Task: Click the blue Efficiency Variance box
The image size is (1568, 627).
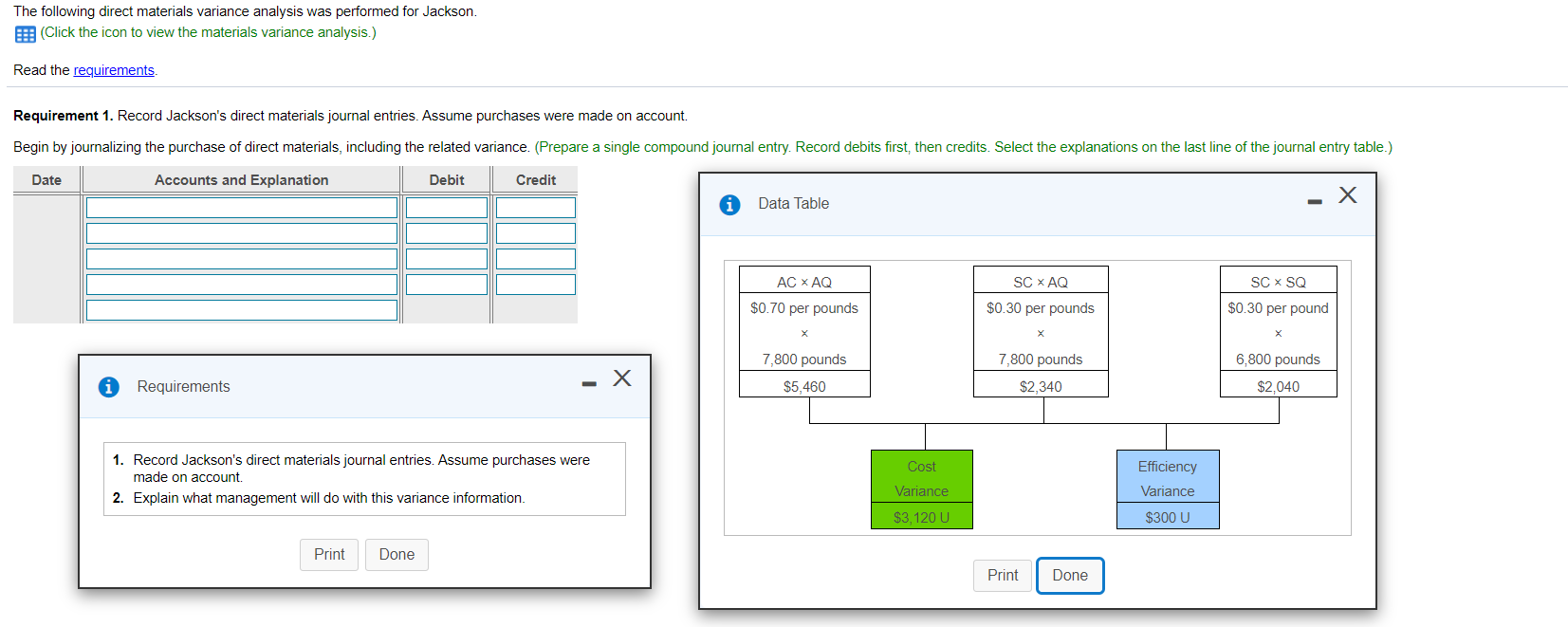Action: pyautogui.click(x=1168, y=489)
